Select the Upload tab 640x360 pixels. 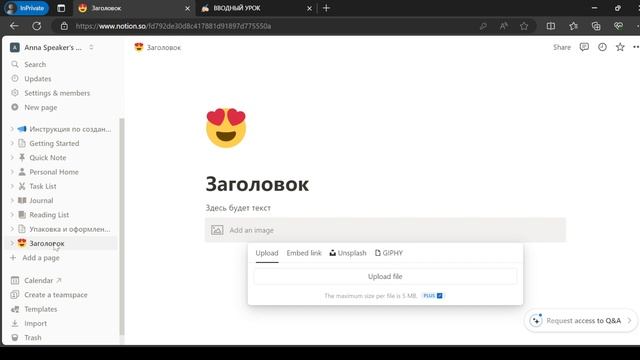coord(267,253)
